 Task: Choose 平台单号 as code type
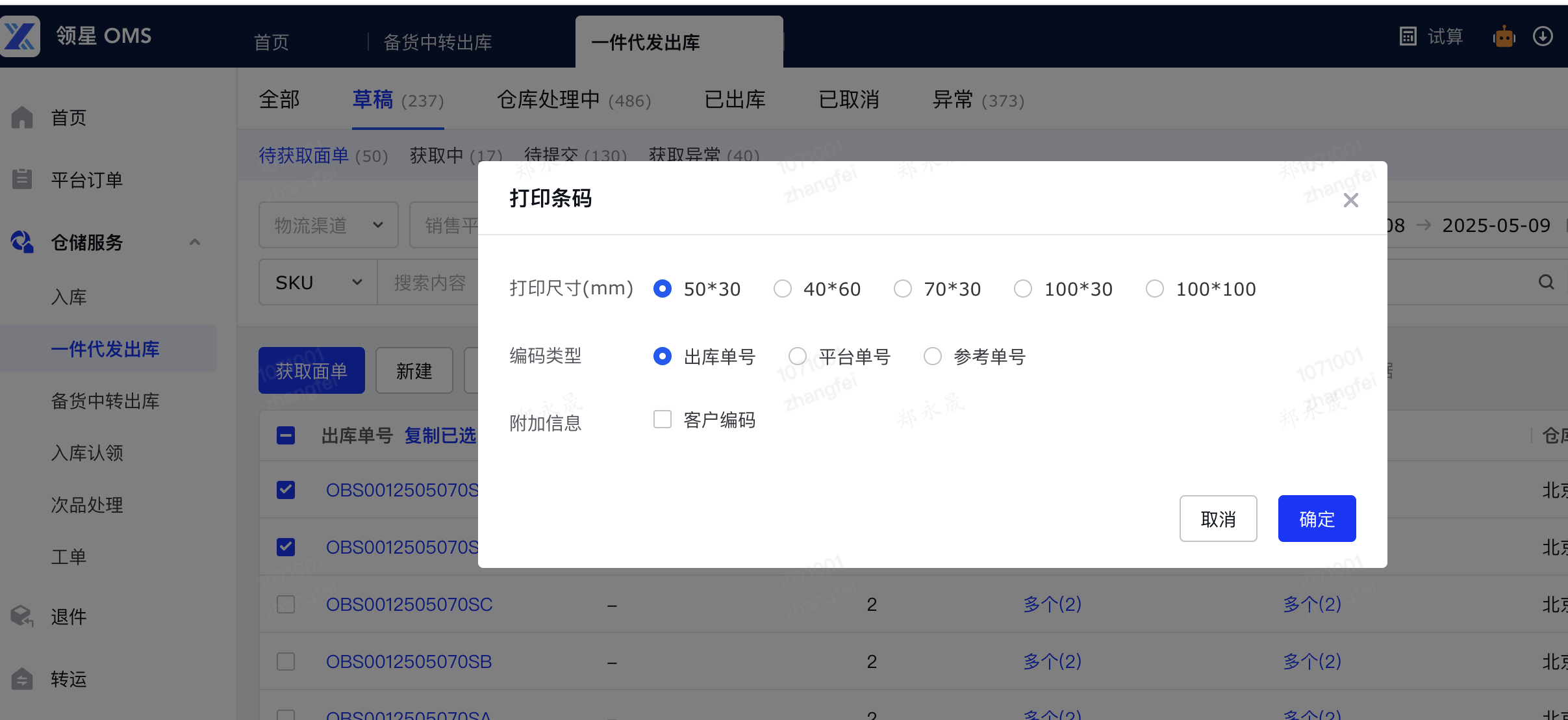(x=798, y=356)
